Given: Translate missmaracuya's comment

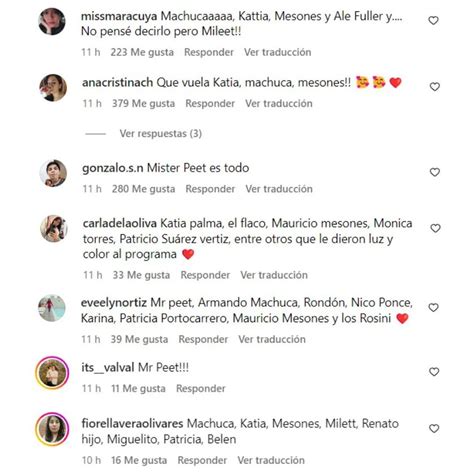Looking at the screenshot, I should point(278,52).
